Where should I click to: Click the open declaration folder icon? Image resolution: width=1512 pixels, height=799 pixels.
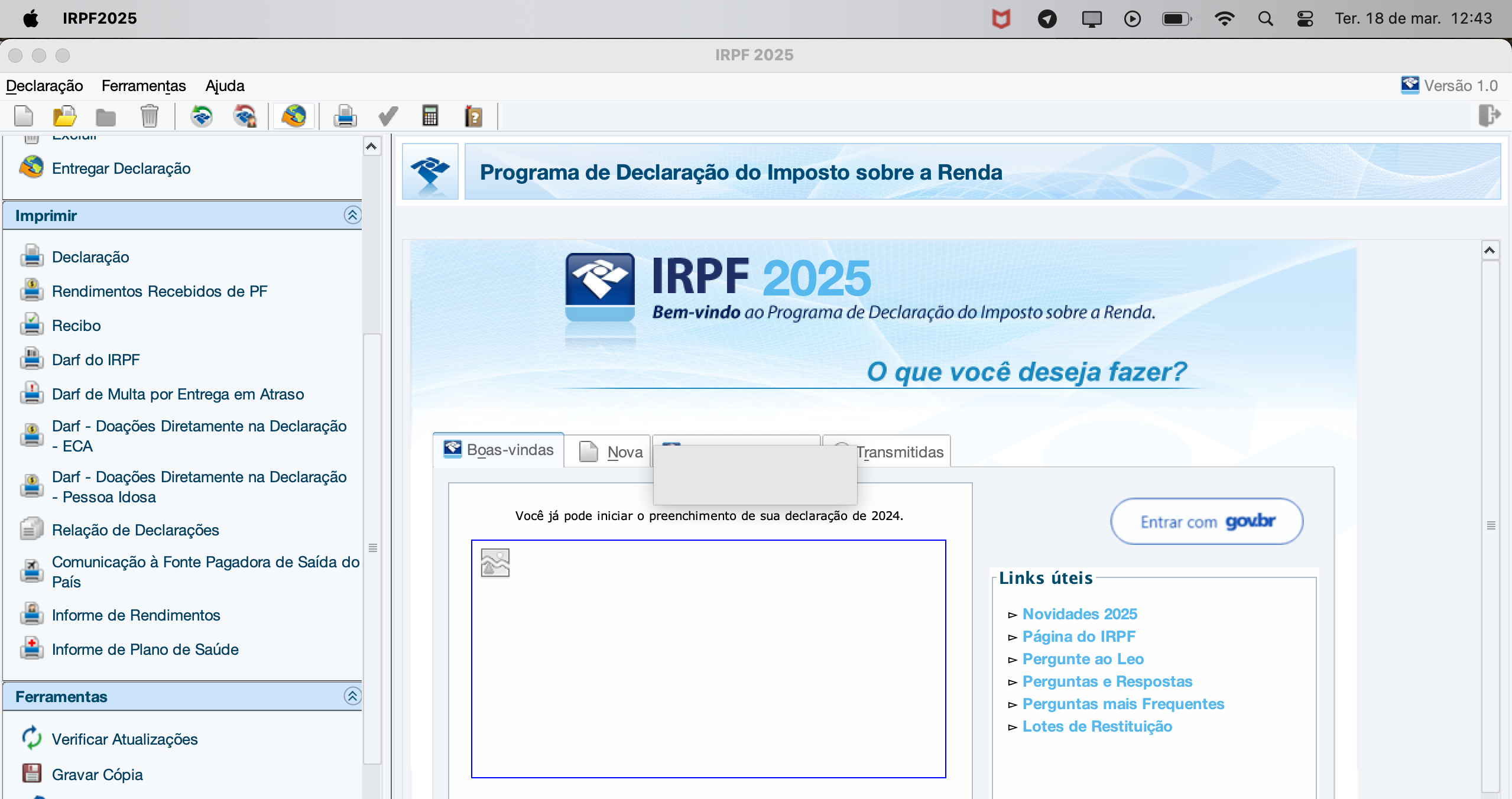[x=64, y=116]
